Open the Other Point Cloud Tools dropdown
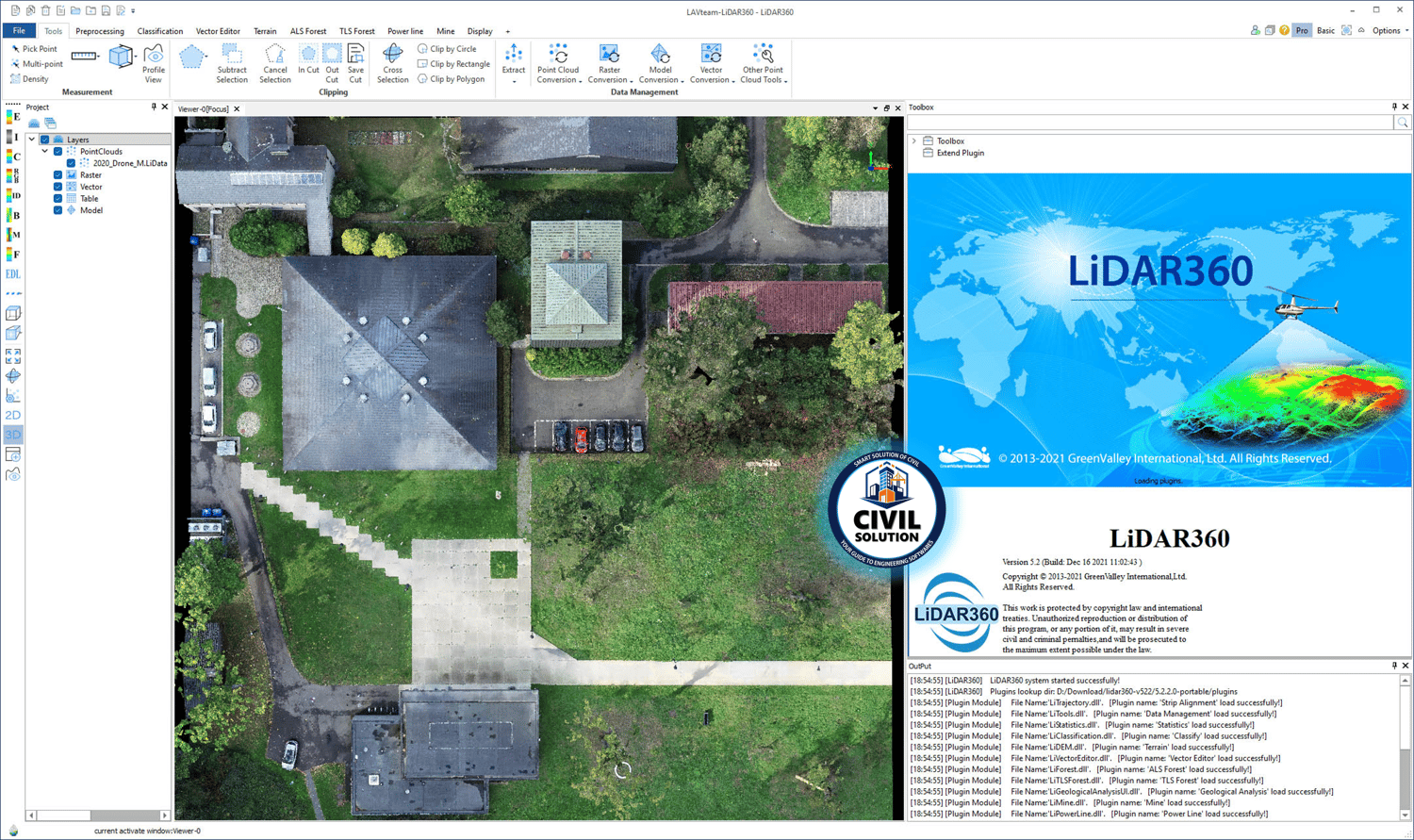1414x840 pixels. tap(763, 64)
